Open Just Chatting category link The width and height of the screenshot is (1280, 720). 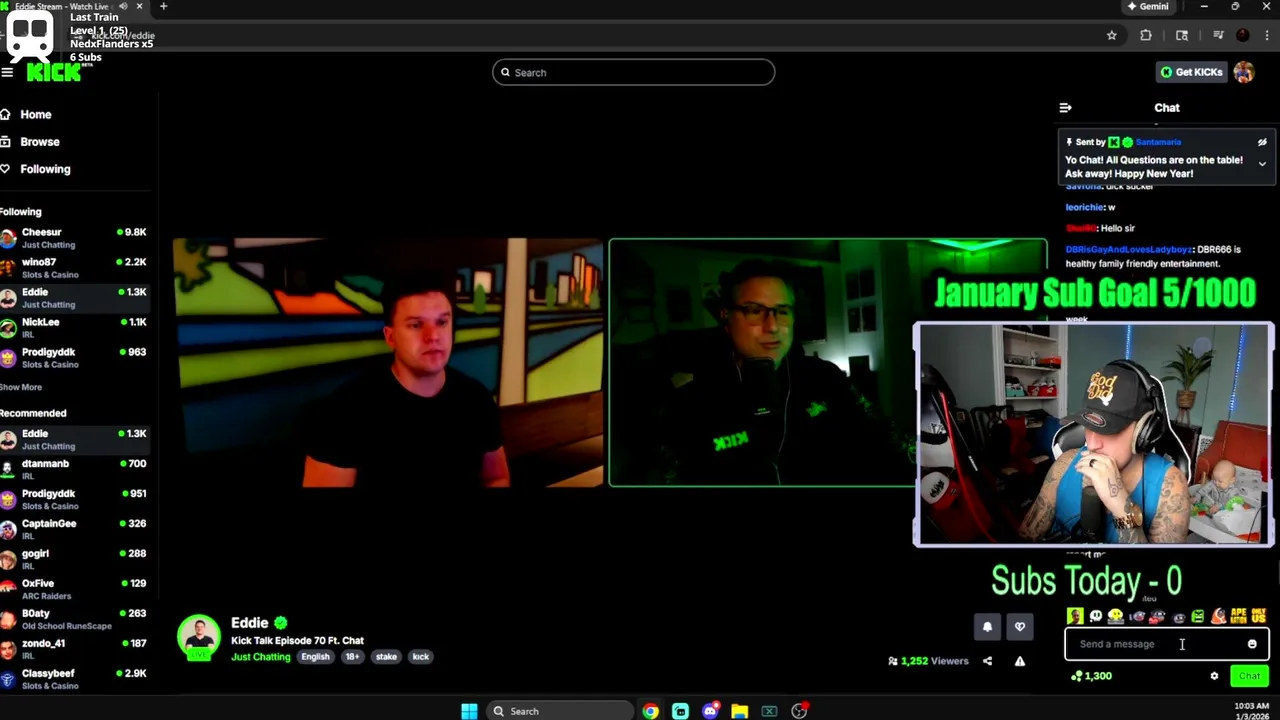tap(261, 657)
